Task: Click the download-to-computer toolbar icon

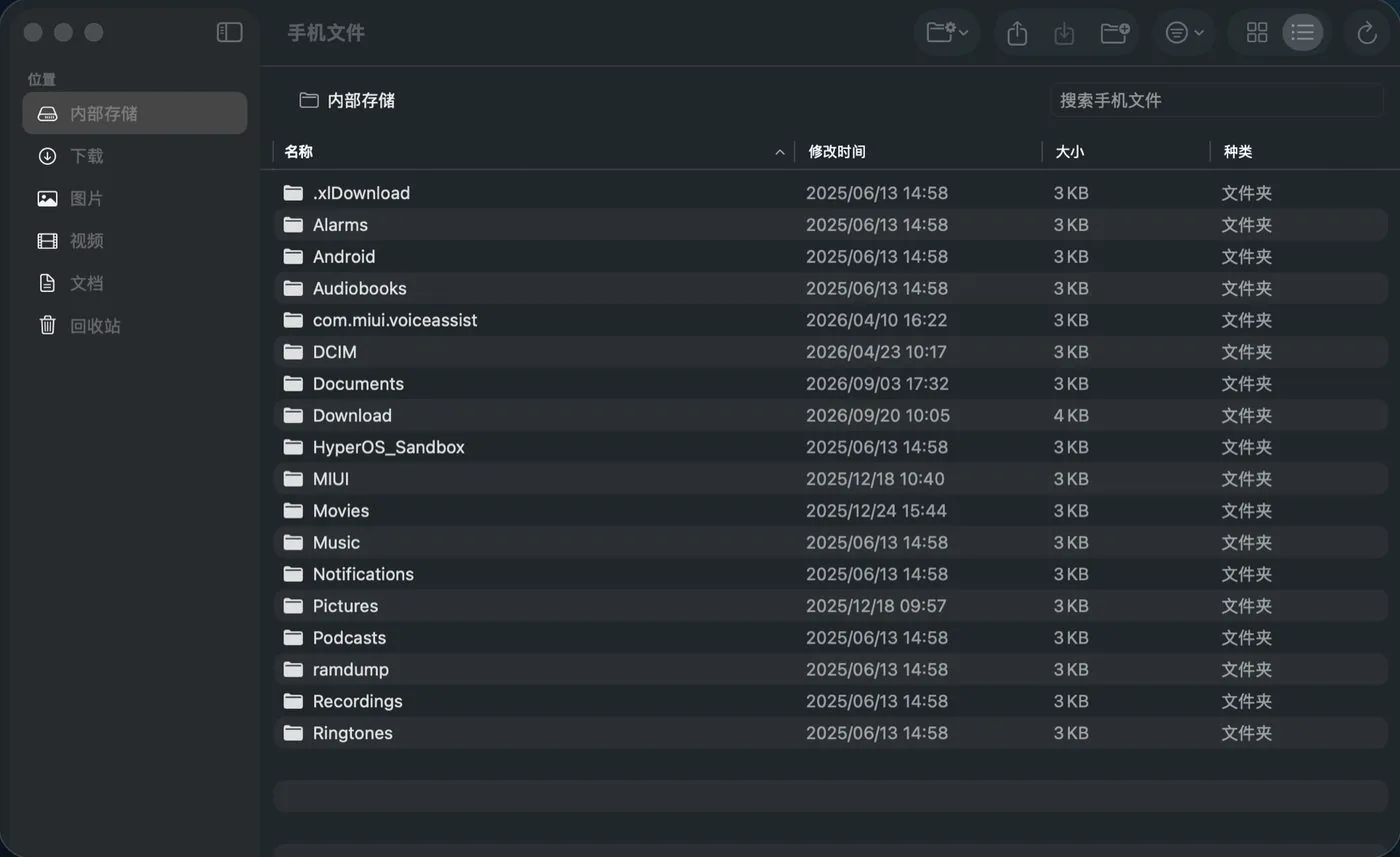Action: (1064, 33)
